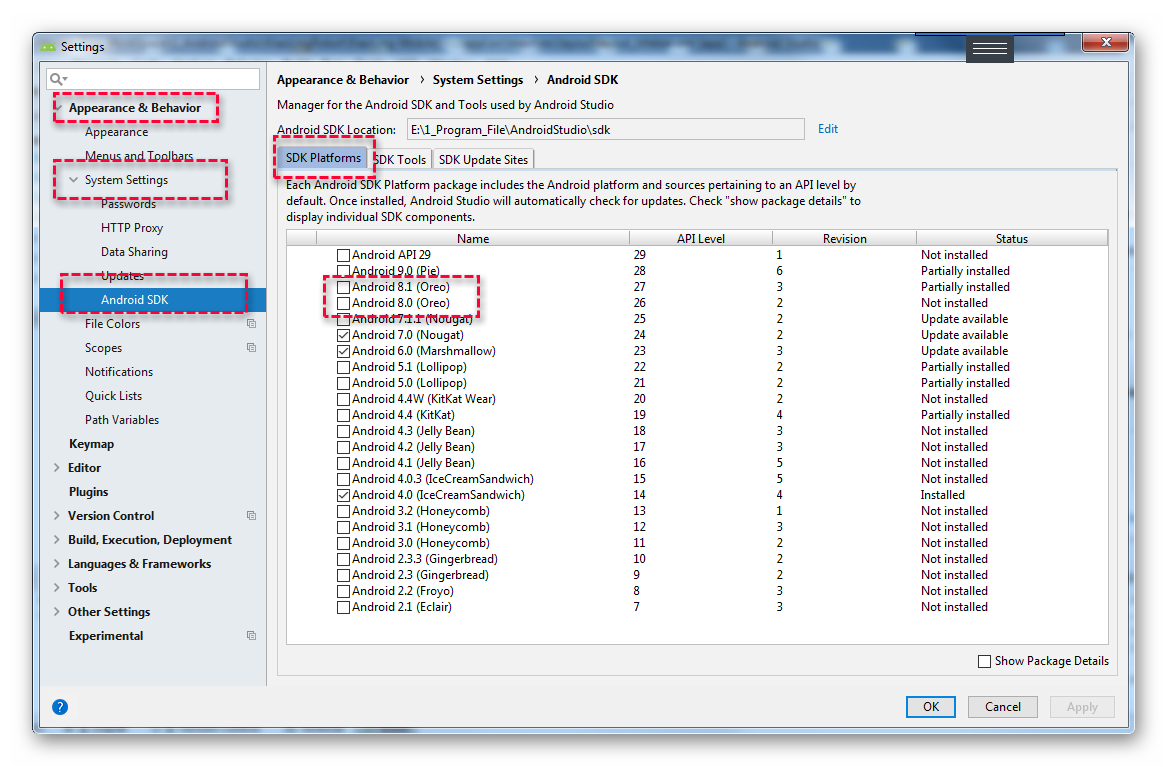This screenshot has height=767, width=1168.
Task: Click the OK button
Action: pos(930,706)
